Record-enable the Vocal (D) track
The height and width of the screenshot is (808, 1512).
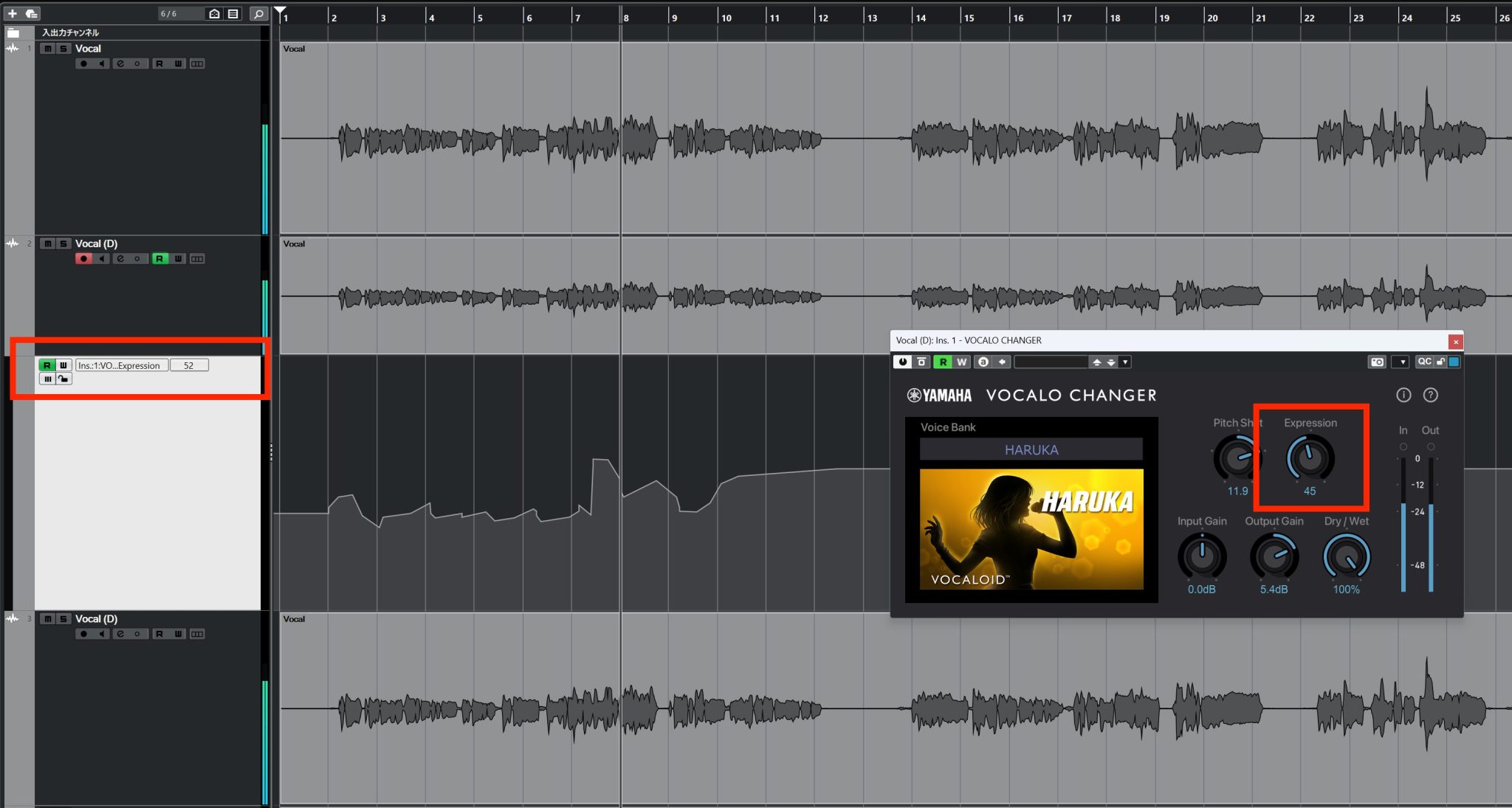pos(83,259)
